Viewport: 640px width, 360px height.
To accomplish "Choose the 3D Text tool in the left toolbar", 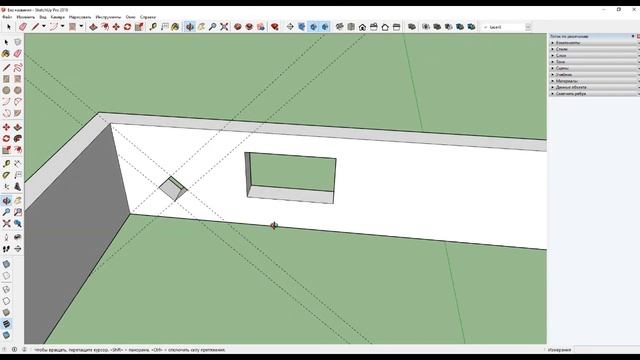I will (18, 187).
